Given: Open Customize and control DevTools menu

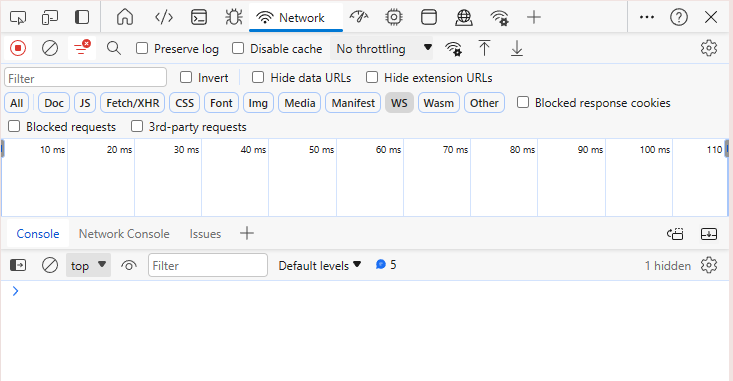Looking at the screenshot, I should point(647,17).
